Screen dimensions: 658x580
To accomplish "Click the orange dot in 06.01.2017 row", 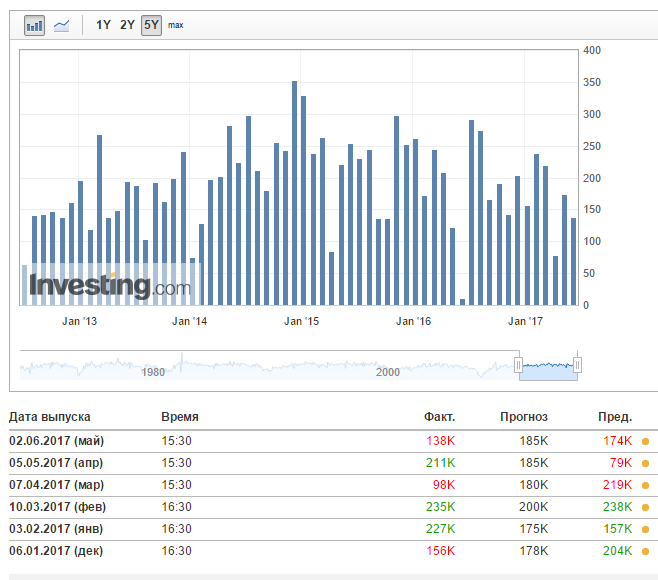I will 645,551.
